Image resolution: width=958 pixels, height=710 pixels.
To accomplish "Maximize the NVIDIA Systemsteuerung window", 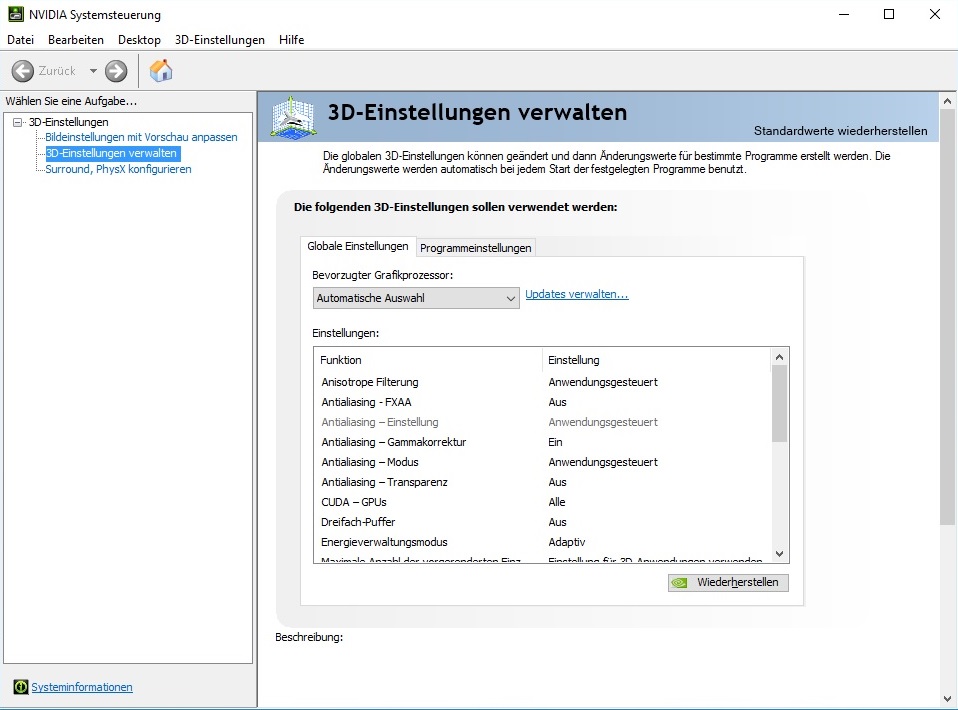I will pyautogui.click(x=889, y=14).
